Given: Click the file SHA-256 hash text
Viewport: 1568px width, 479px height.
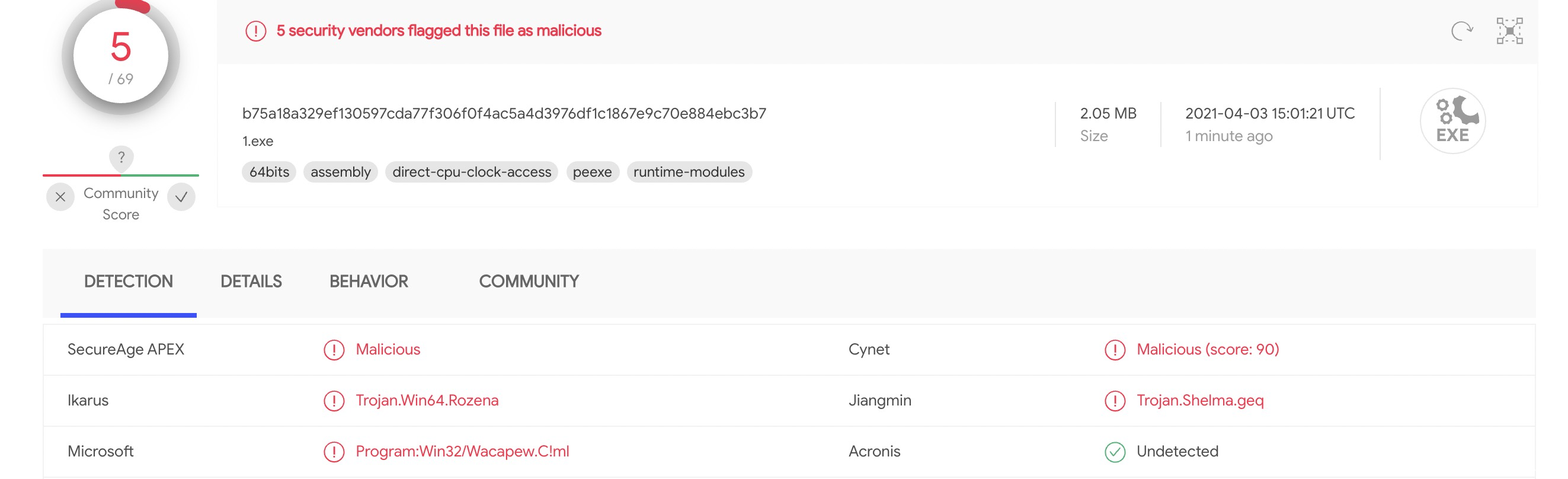Looking at the screenshot, I should (503, 114).
